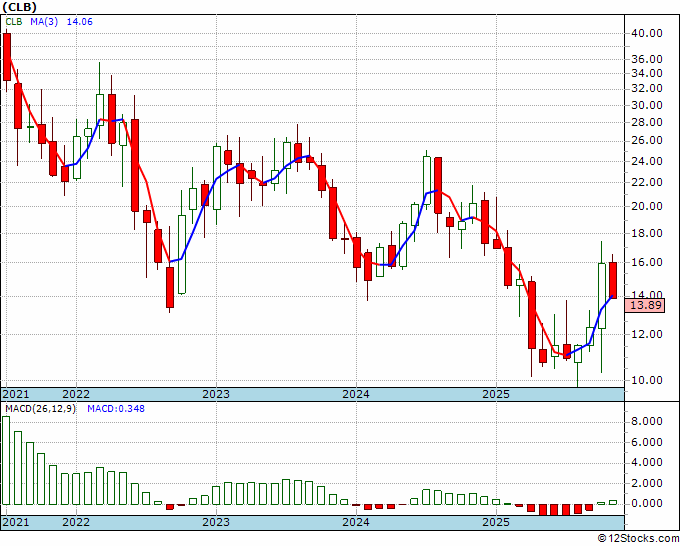
Task: Click the MA(3) indicator label
Action: pyautogui.click(x=44, y=22)
